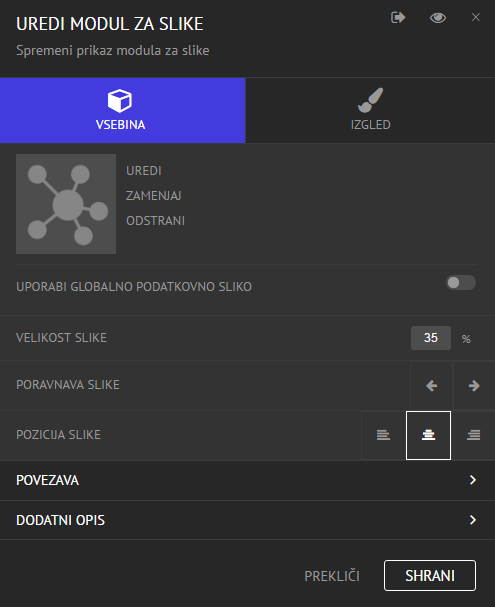
Task: Select right arrow image alignment
Action: [x=474, y=386]
